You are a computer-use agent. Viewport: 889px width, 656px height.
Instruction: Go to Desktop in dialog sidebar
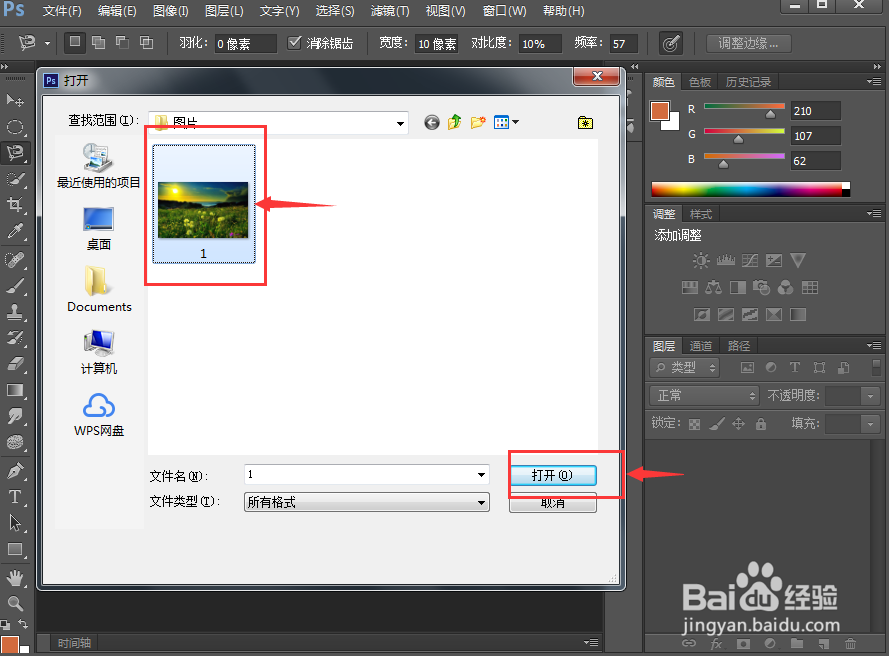99,228
